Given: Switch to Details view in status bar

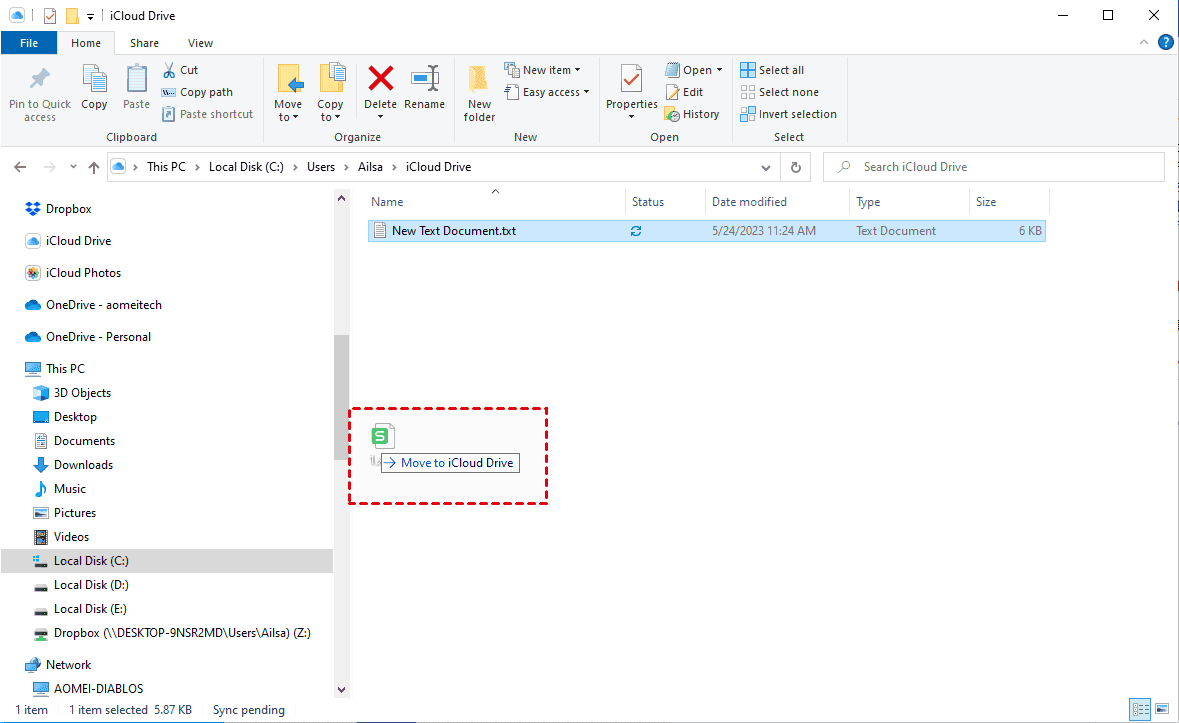Looking at the screenshot, I should (x=1141, y=709).
